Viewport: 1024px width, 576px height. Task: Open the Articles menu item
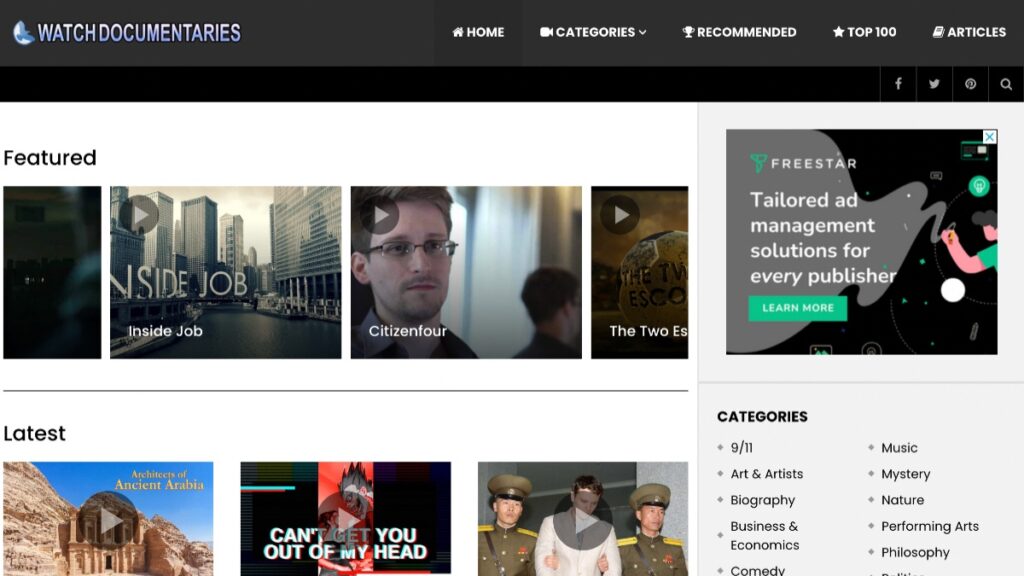(969, 32)
